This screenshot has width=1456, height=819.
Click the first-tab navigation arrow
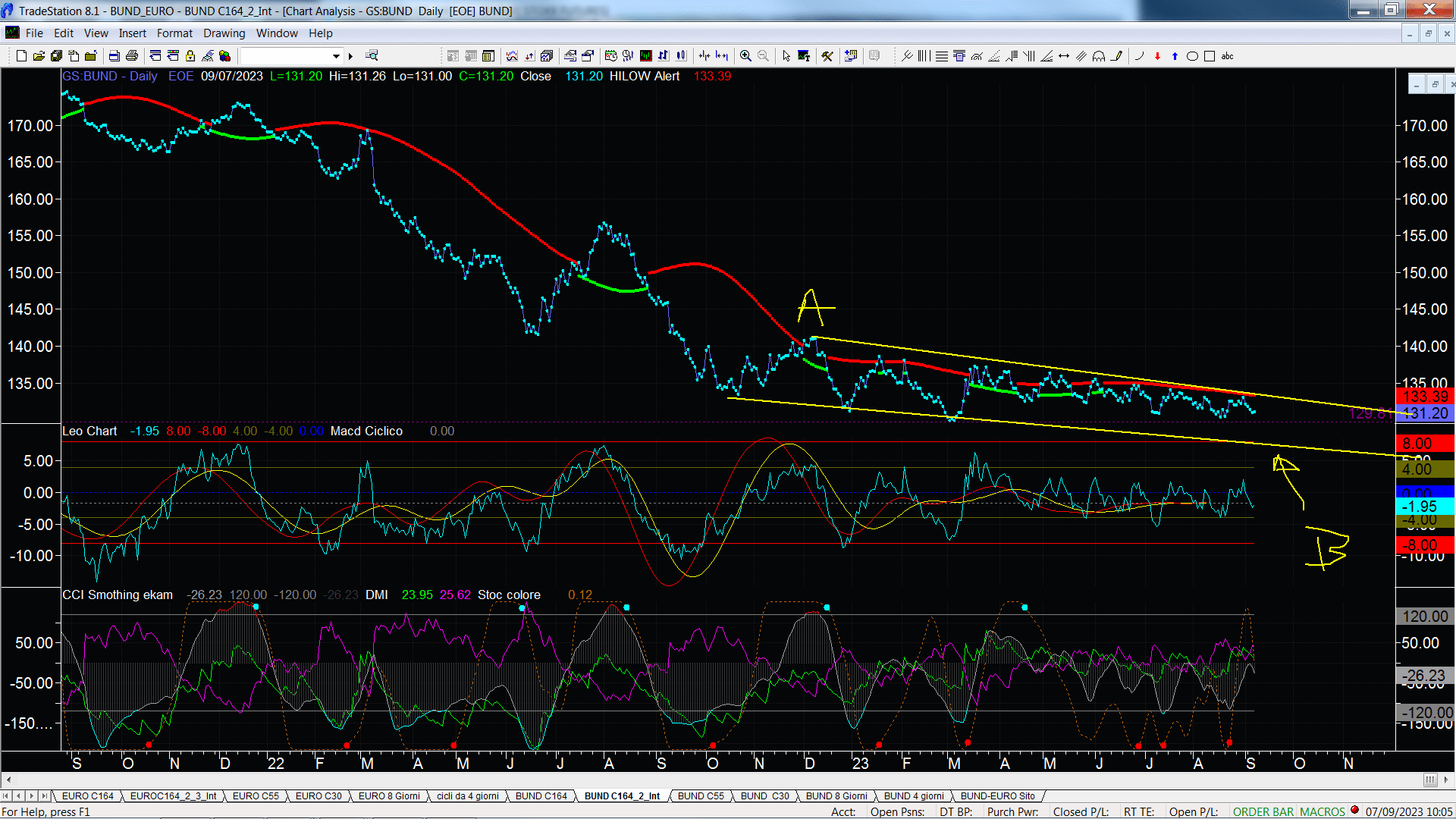tap(6, 795)
